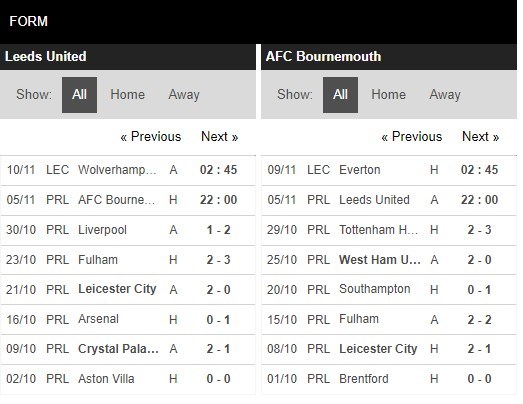Go to Previous AFC Bournemouth matches
The image size is (523, 404).
click(x=412, y=137)
